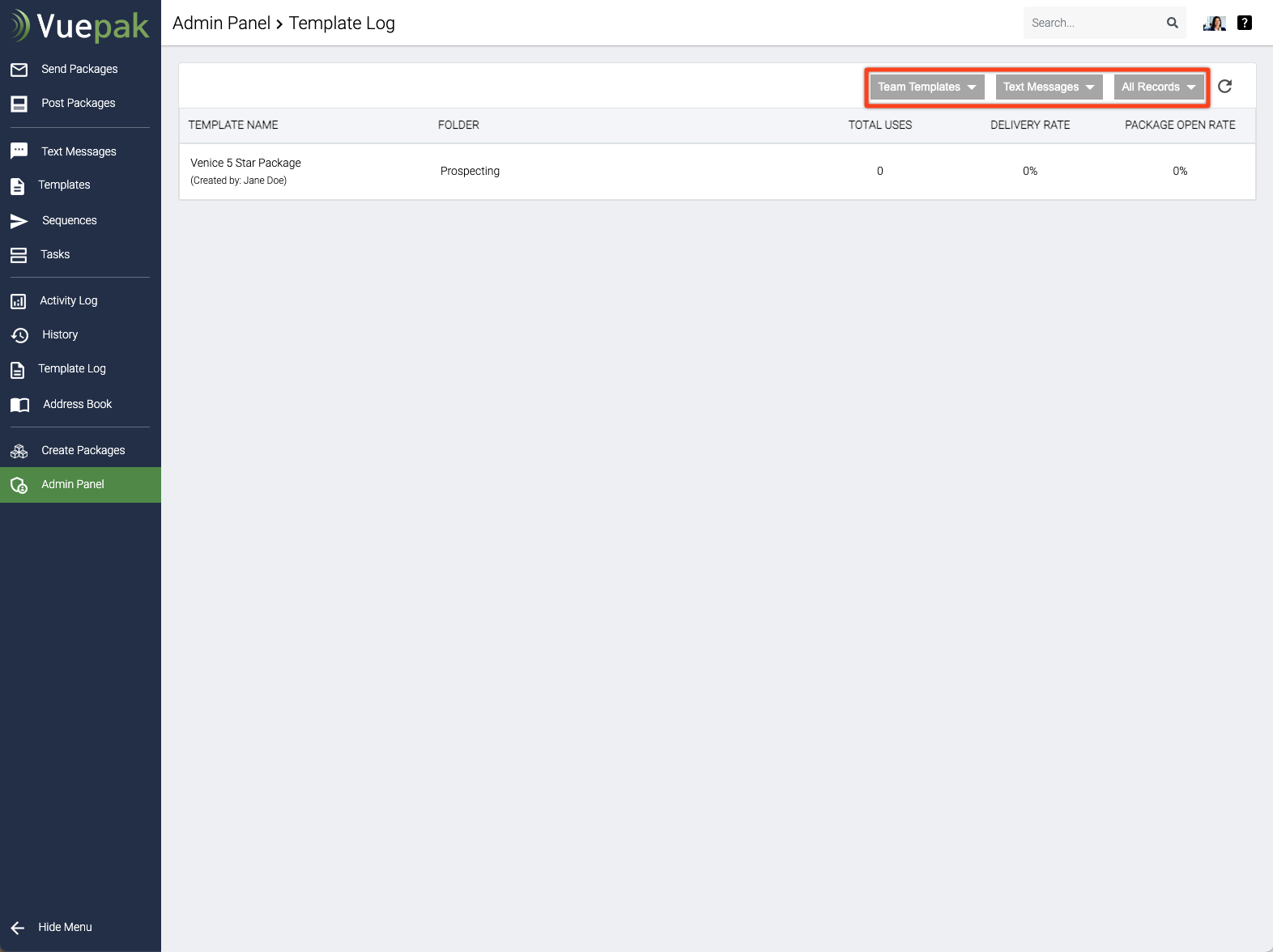This screenshot has height=952, width=1273.
Task: Open Template Log from the sidebar
Action: pos(72,368)
